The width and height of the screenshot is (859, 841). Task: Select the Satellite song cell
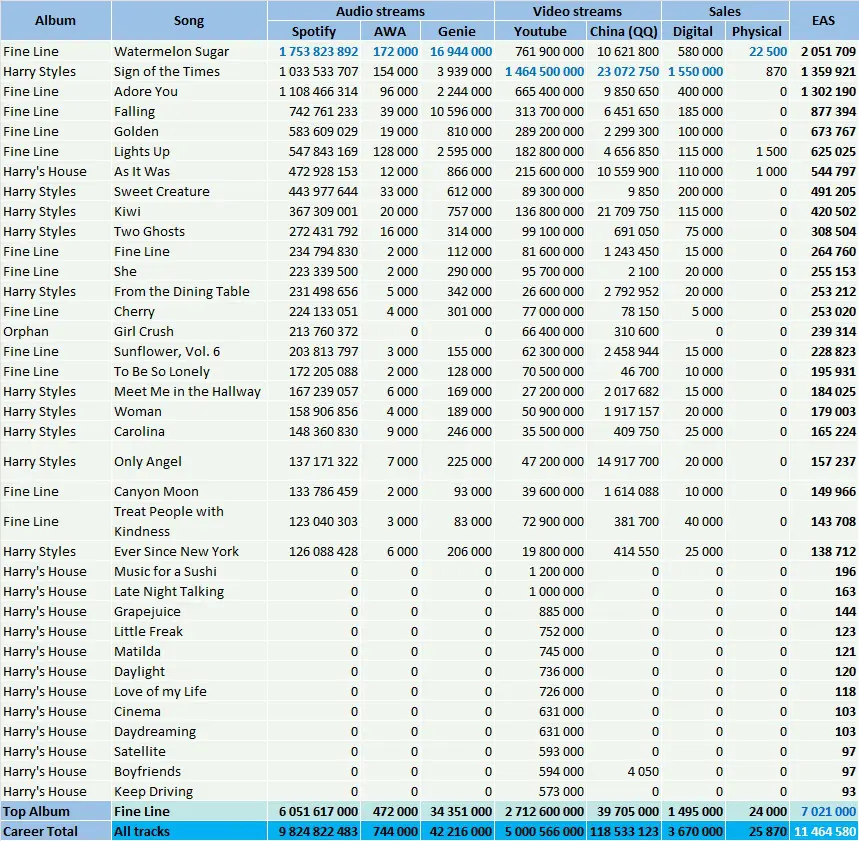click(x=189, y=751)
